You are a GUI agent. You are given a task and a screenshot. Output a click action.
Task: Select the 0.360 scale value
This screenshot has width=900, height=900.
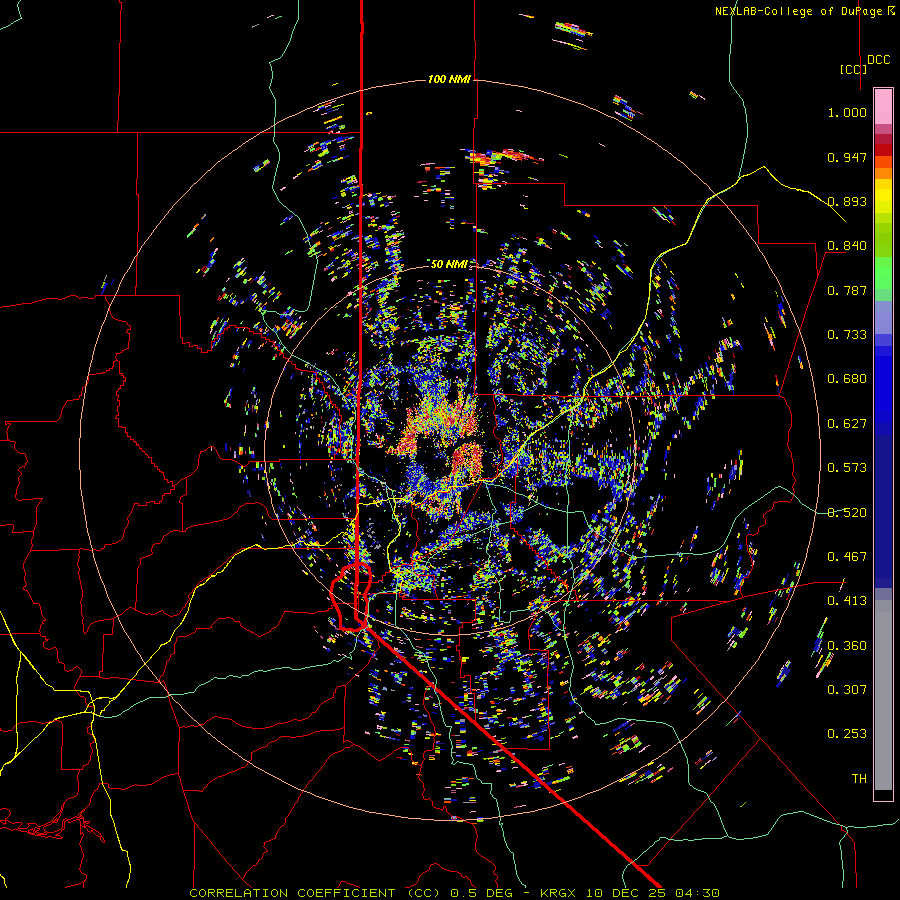coord(847,646)
